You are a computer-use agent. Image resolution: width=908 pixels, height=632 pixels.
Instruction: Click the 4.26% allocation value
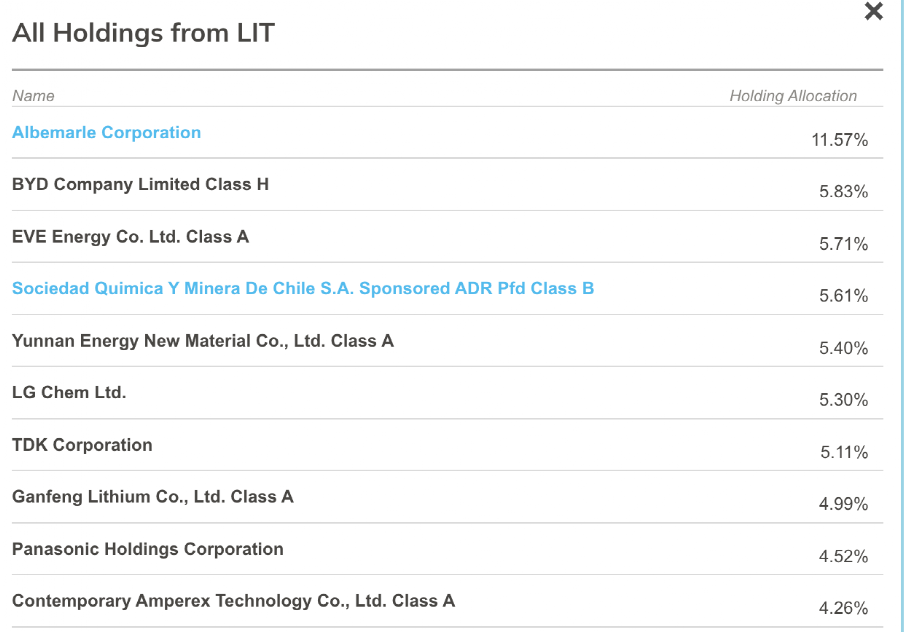point(843,608)
